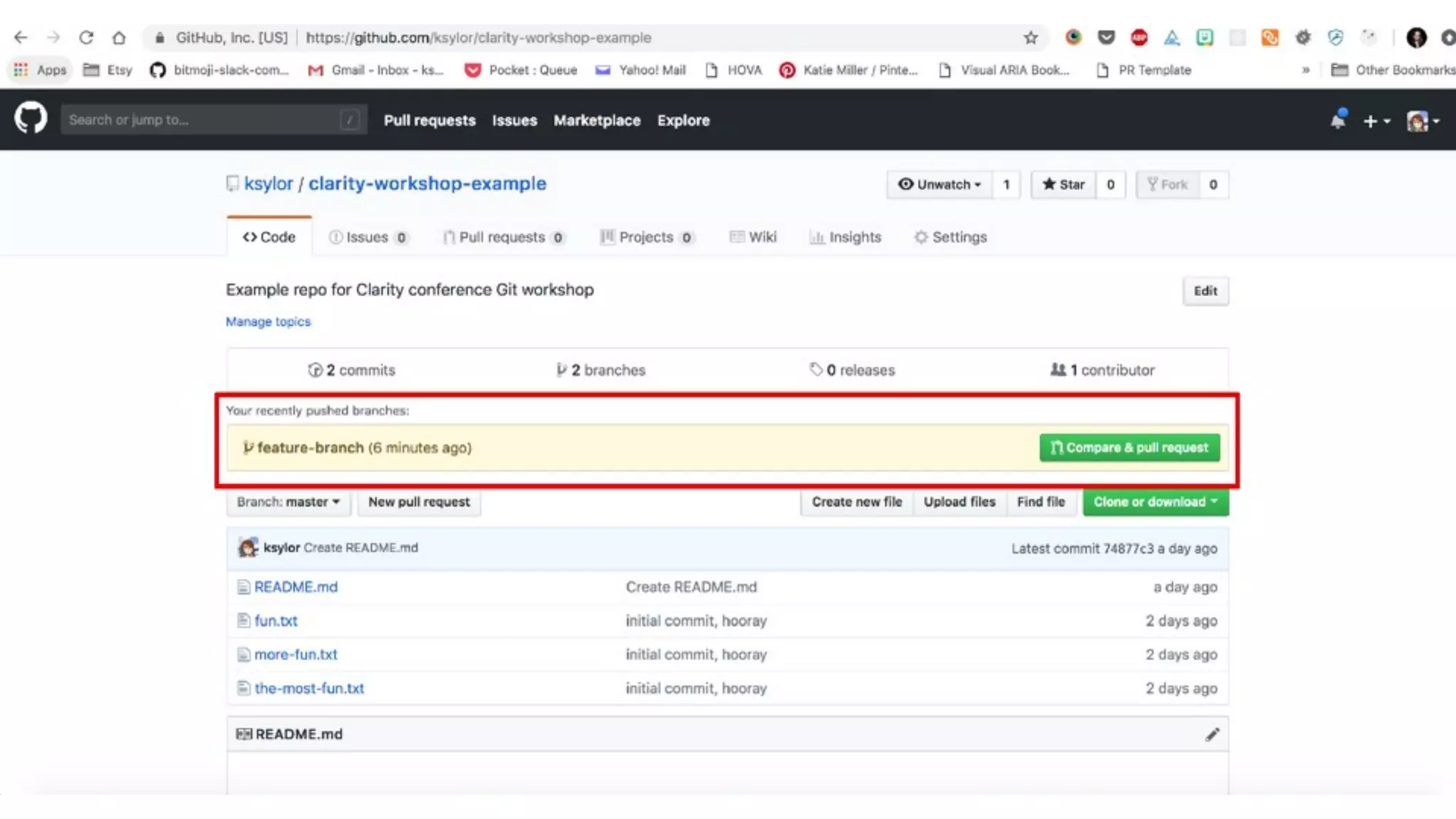Reload the page with the browser refresh icon
The image size is (1456, 819).
pos(86,38)
